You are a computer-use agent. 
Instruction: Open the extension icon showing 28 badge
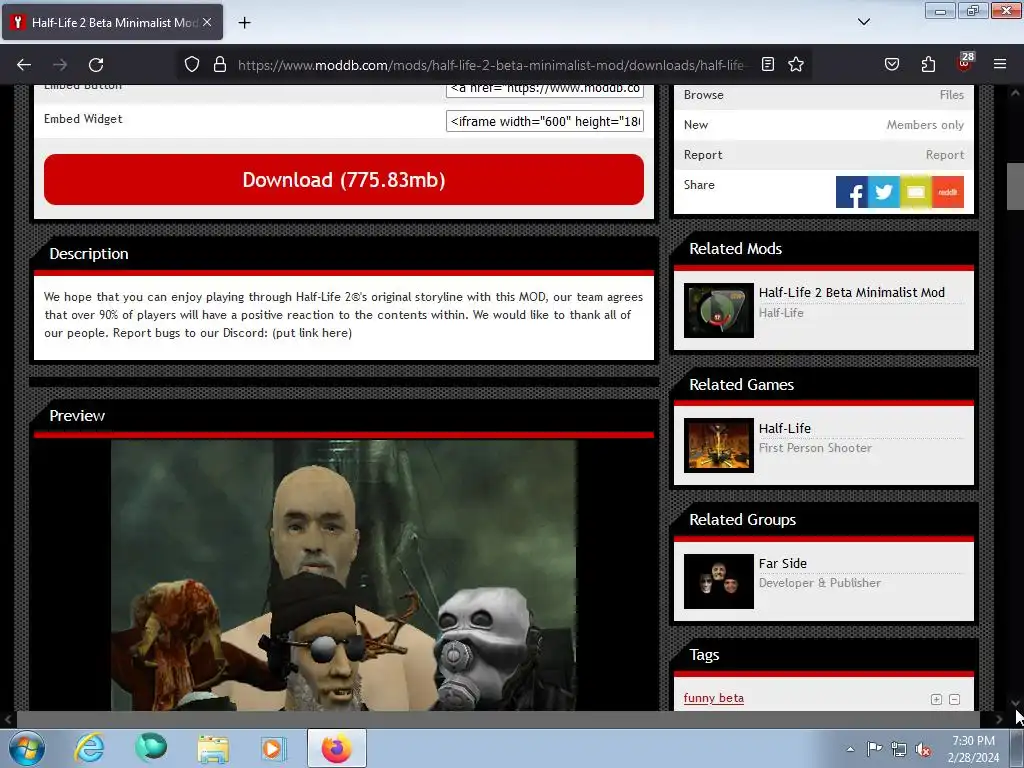pyautogui.click(x=965, y=63)
